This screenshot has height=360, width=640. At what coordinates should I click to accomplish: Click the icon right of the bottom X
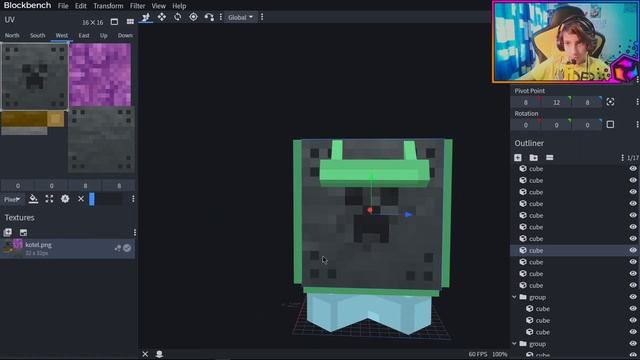[159, 354]
